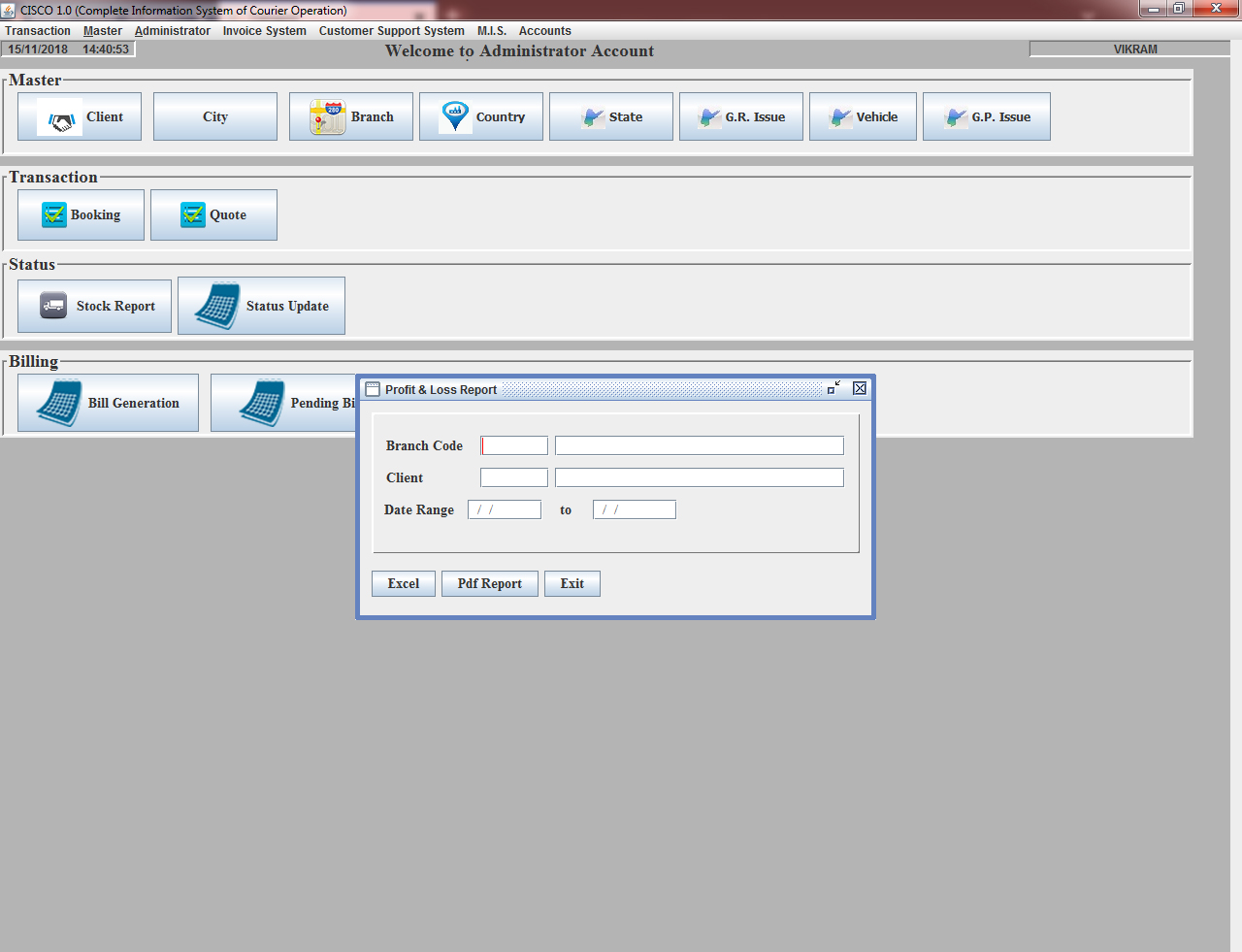Click the location pin icon on Country button
The image size is (1242, 952).
point(455,117)
